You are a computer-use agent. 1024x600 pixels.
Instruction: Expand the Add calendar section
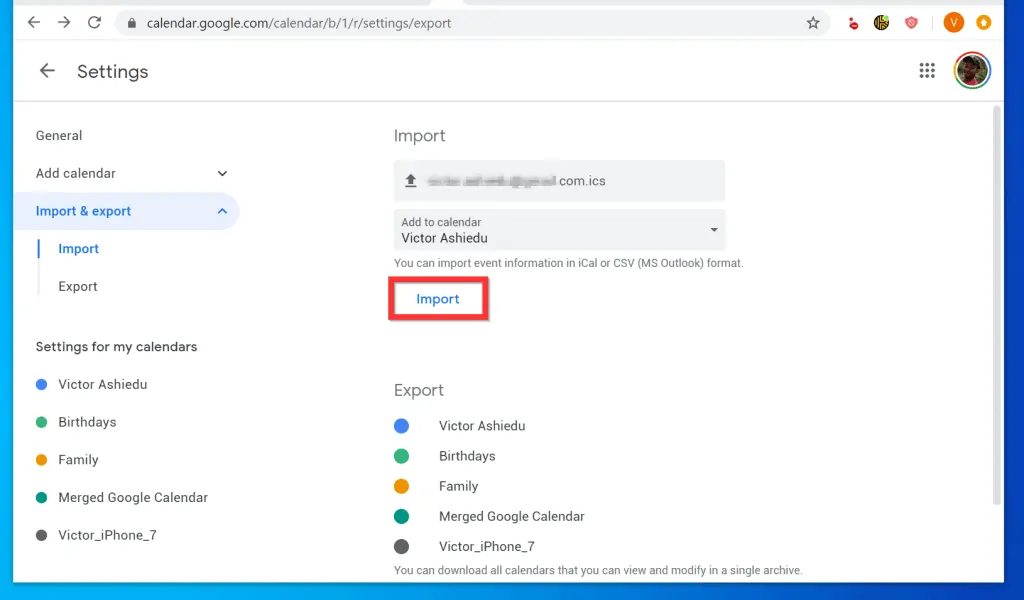[x=222, y=173]
